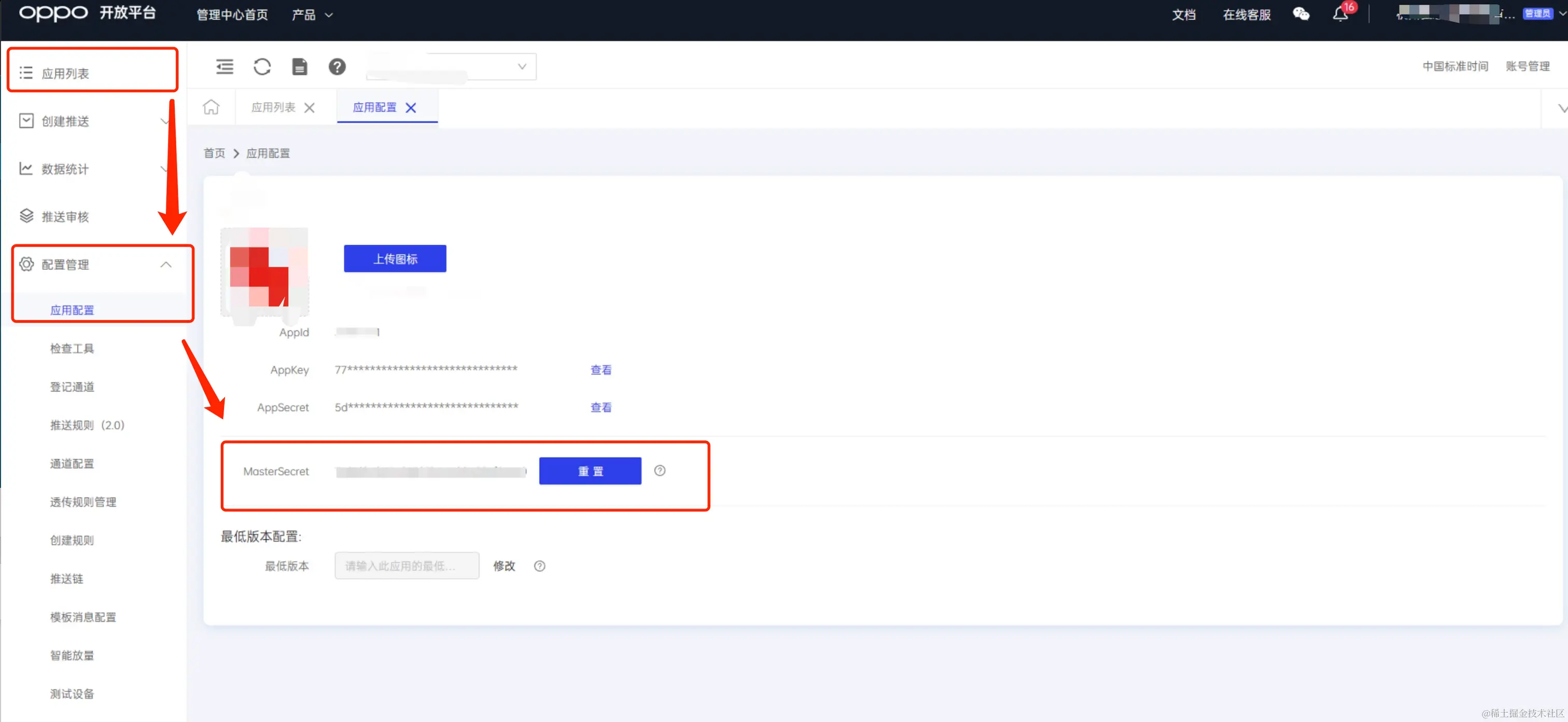Click 查看 link next to AppKey

pyautogui.click(x=601, y=369)
